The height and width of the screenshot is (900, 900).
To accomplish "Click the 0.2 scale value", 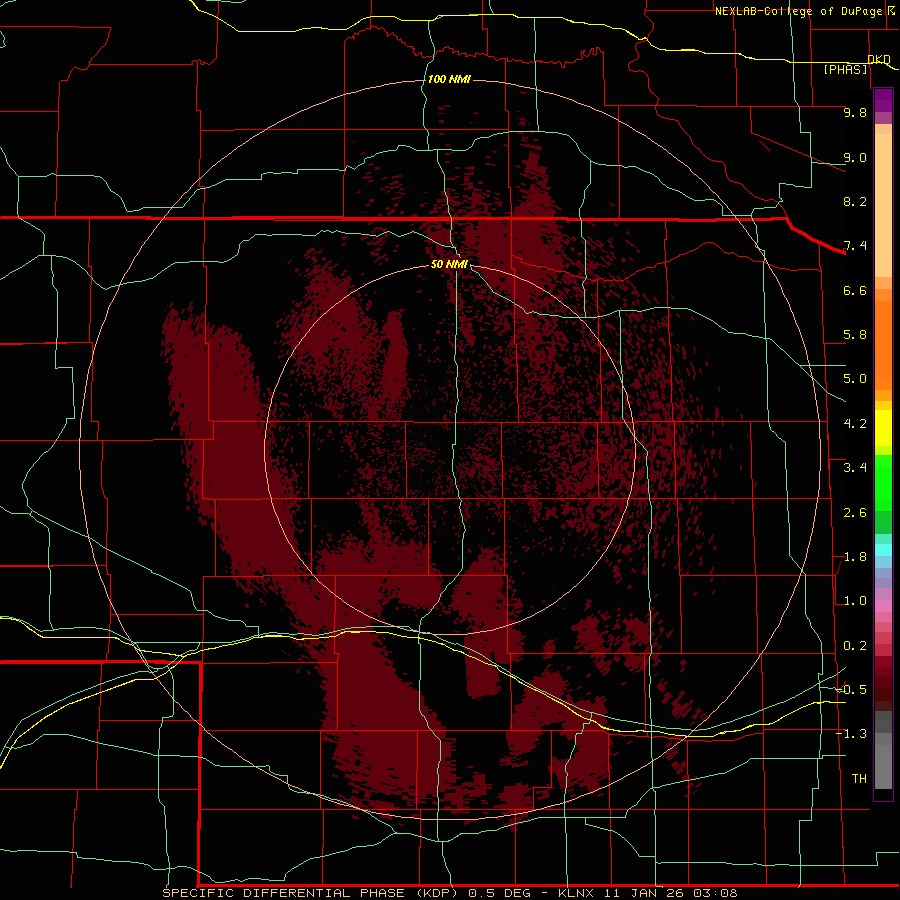I will click(855, 646).
